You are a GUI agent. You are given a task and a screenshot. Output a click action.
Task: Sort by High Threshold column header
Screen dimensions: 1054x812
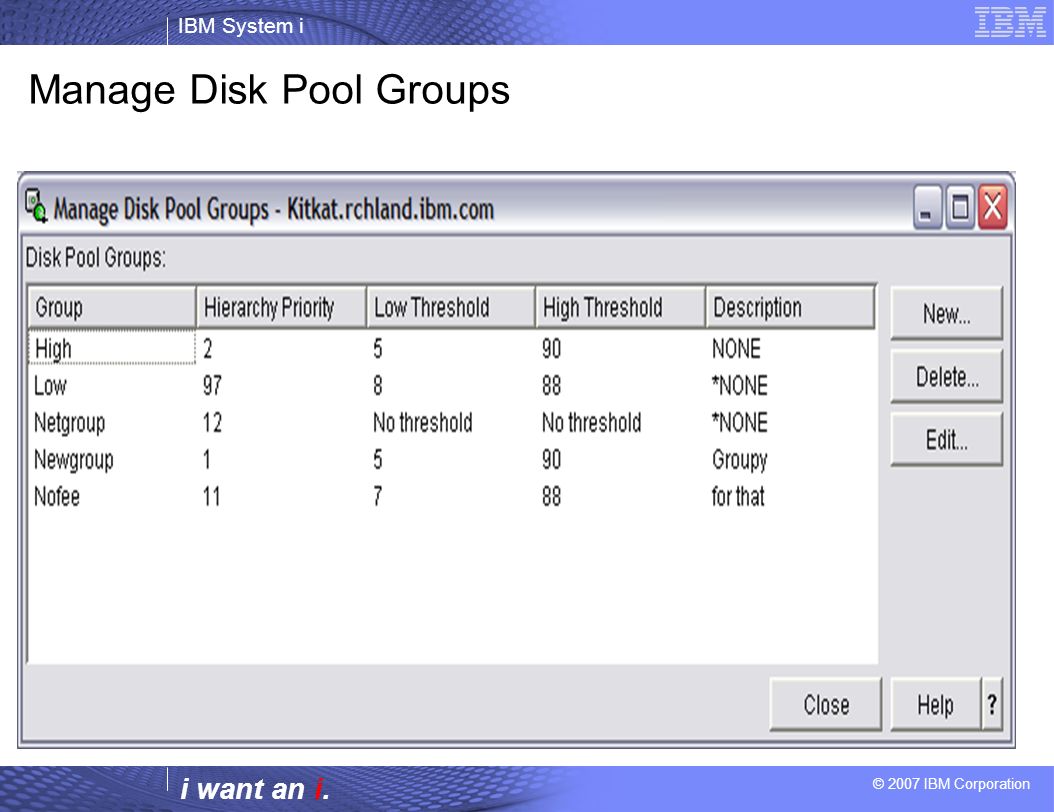(620, 307)
